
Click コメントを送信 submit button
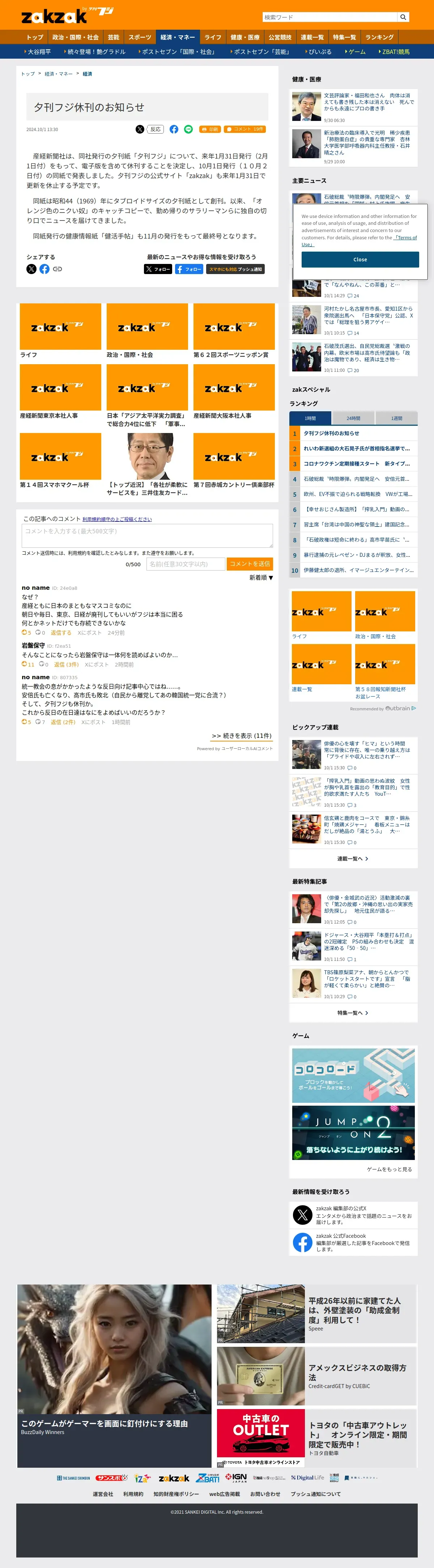(x=250, y=564)
